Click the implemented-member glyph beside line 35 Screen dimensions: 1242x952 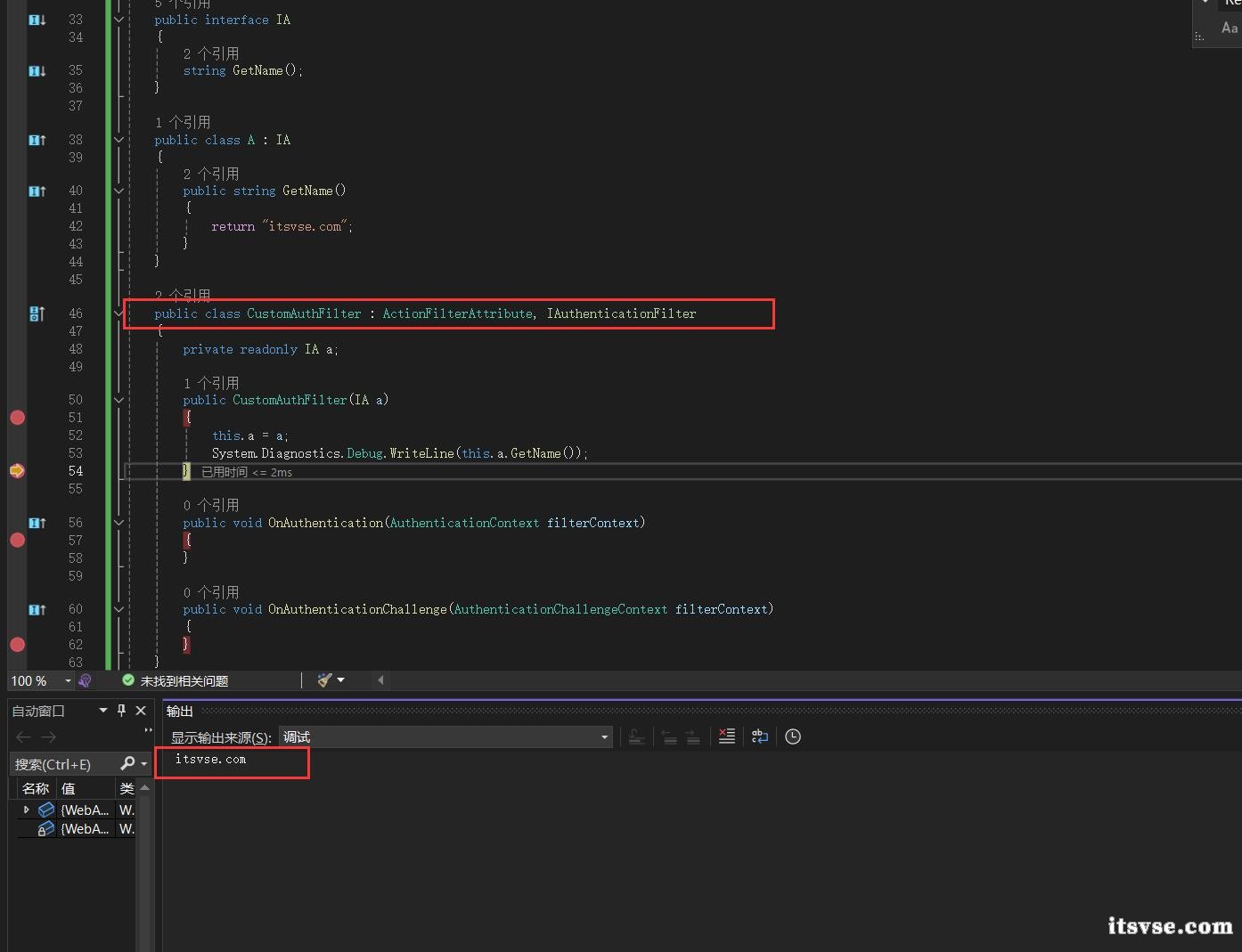coord(37,70)
